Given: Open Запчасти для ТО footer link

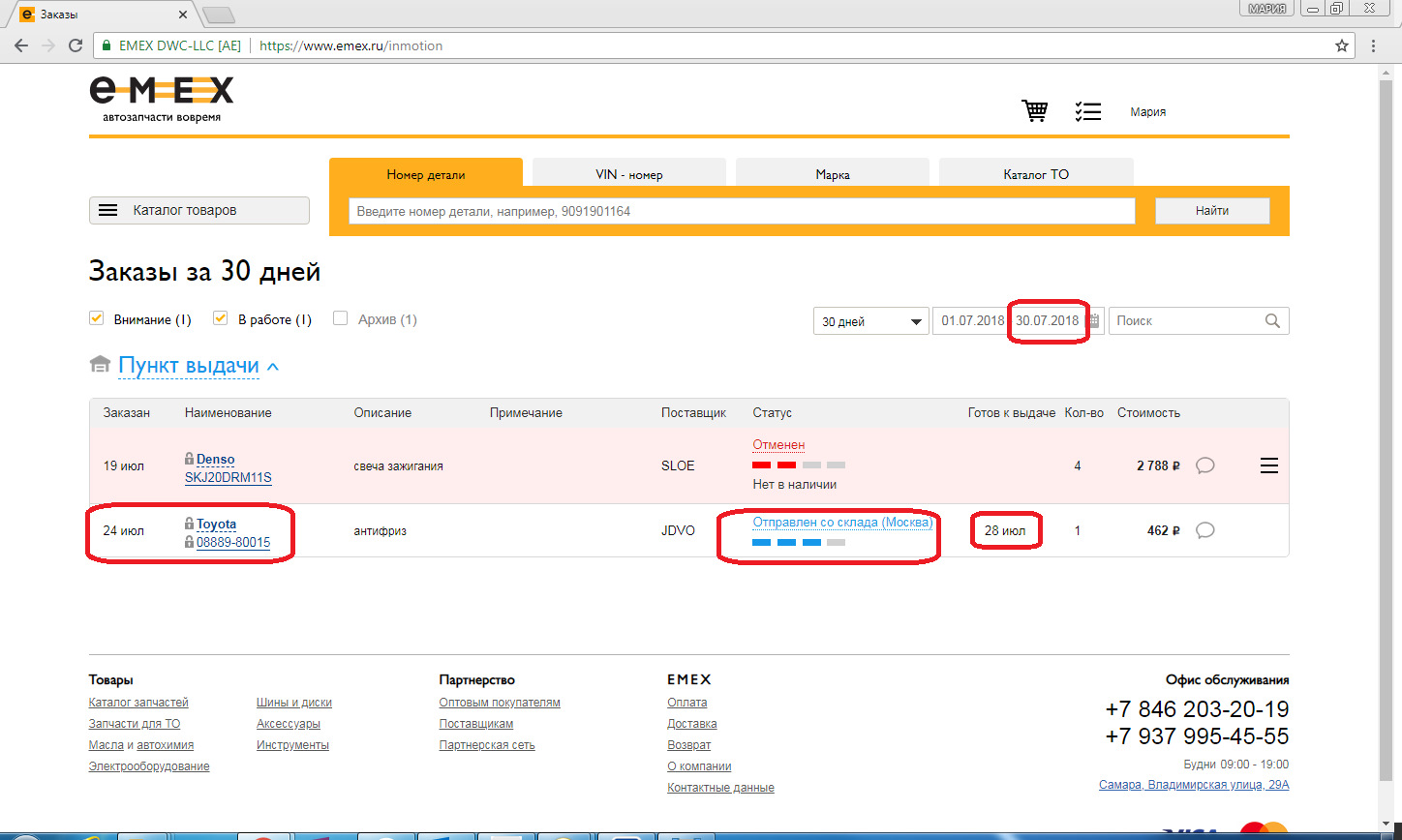Looking at the screenshot, I should pyautogui.click(x=135, y=724).
